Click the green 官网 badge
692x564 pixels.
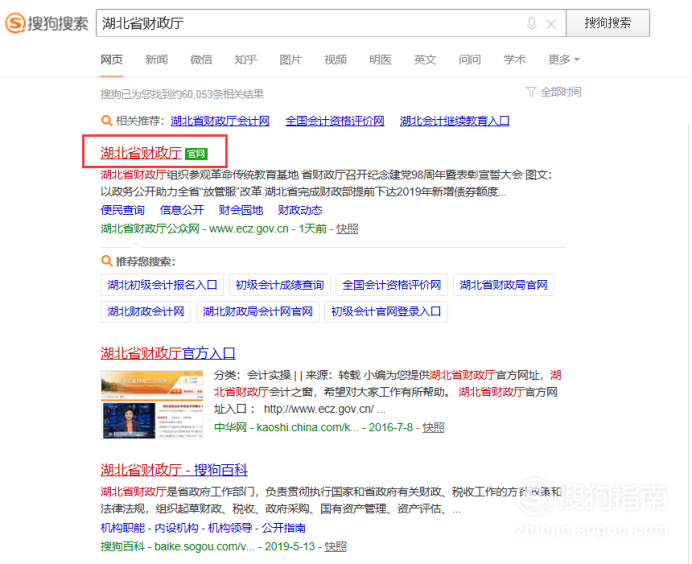coord(196,154)
